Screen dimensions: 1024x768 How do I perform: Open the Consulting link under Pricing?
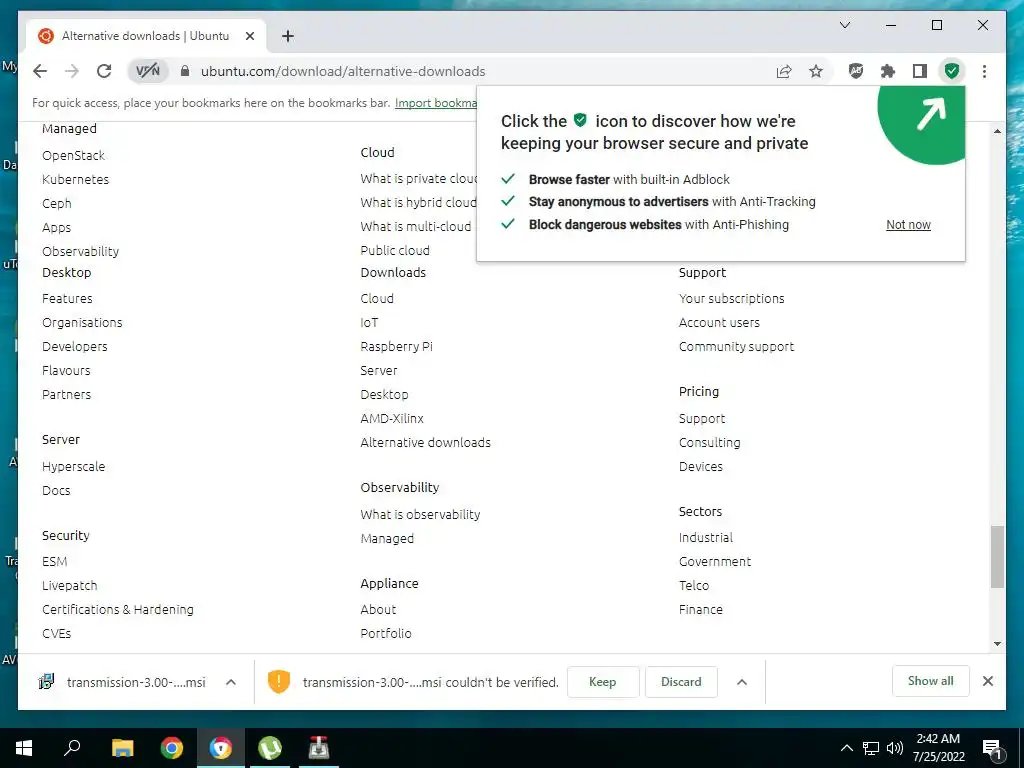click(709, 443)
